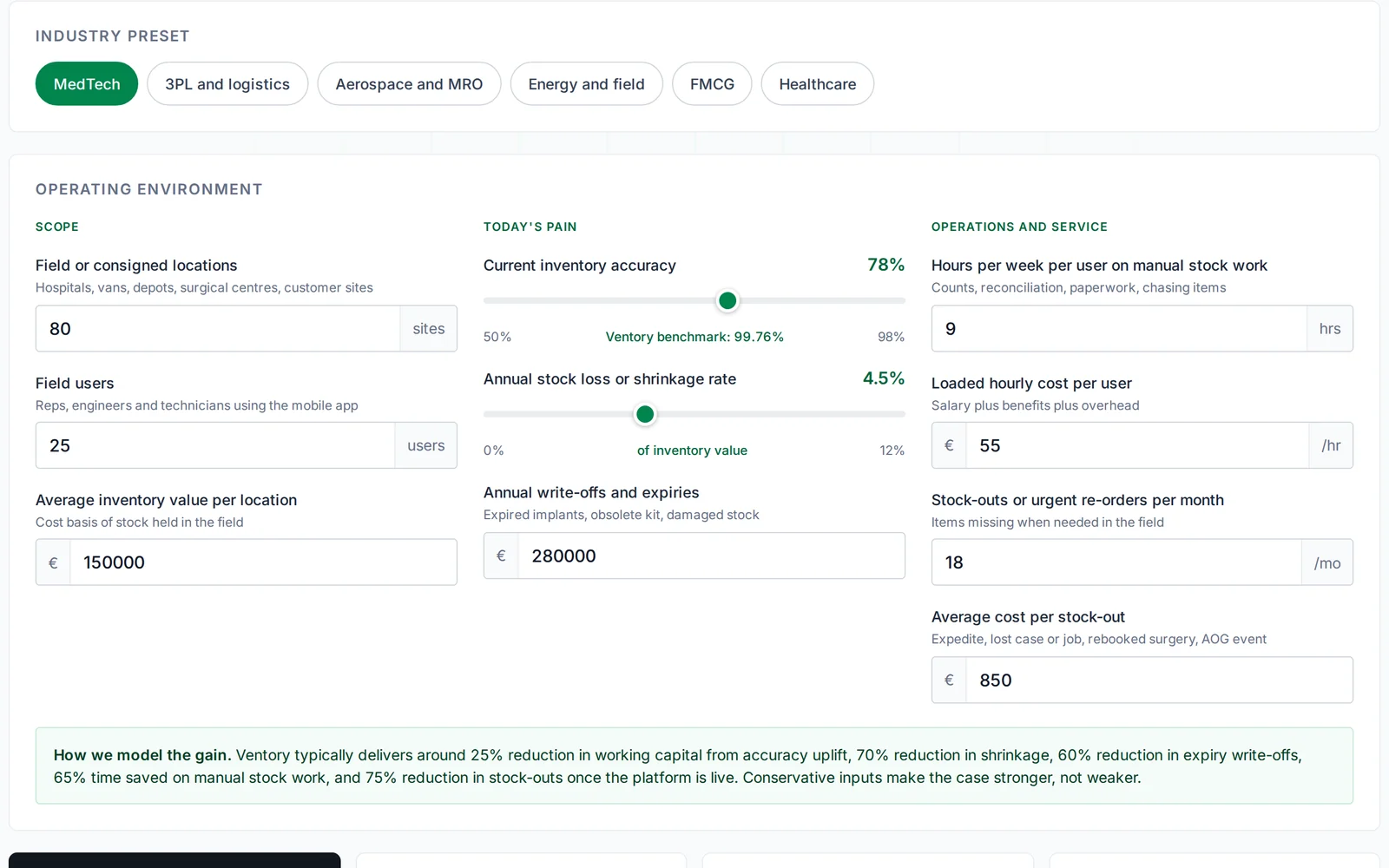The height and width of the screenshot is (868, 1389).
Task: Click the 'users' unit suffix
Action: click(426, 445)
